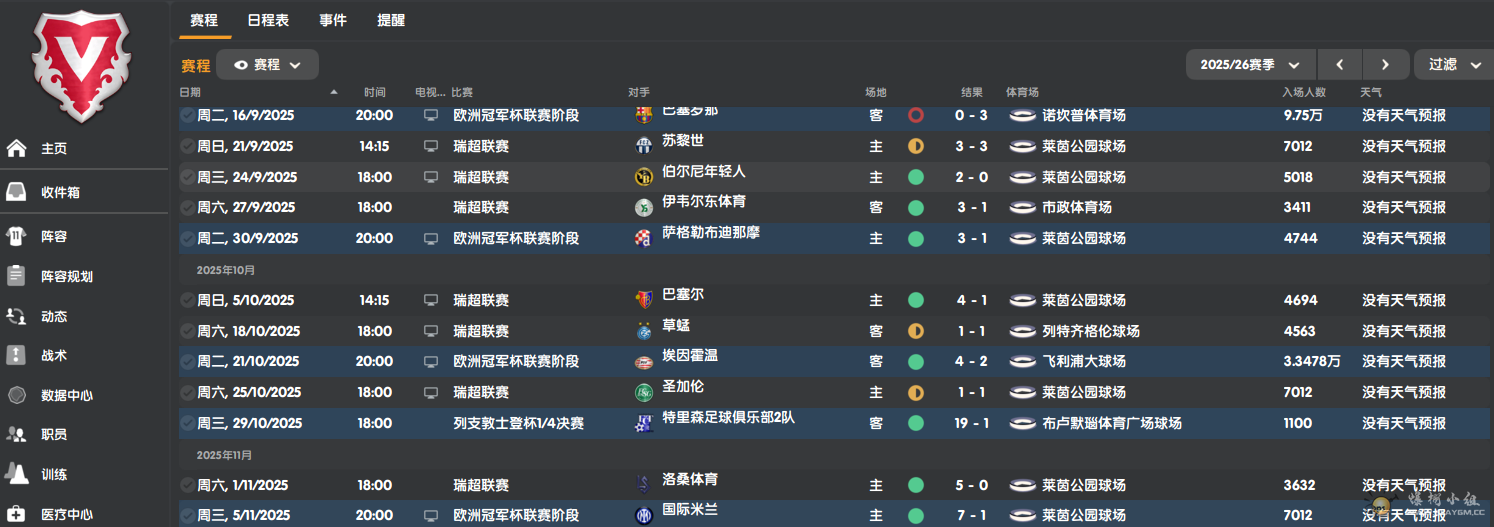Toggle checkmark for 16/9/2025 match row
The height and width of the screenshot is (527, 1494).
pos(188,115)
